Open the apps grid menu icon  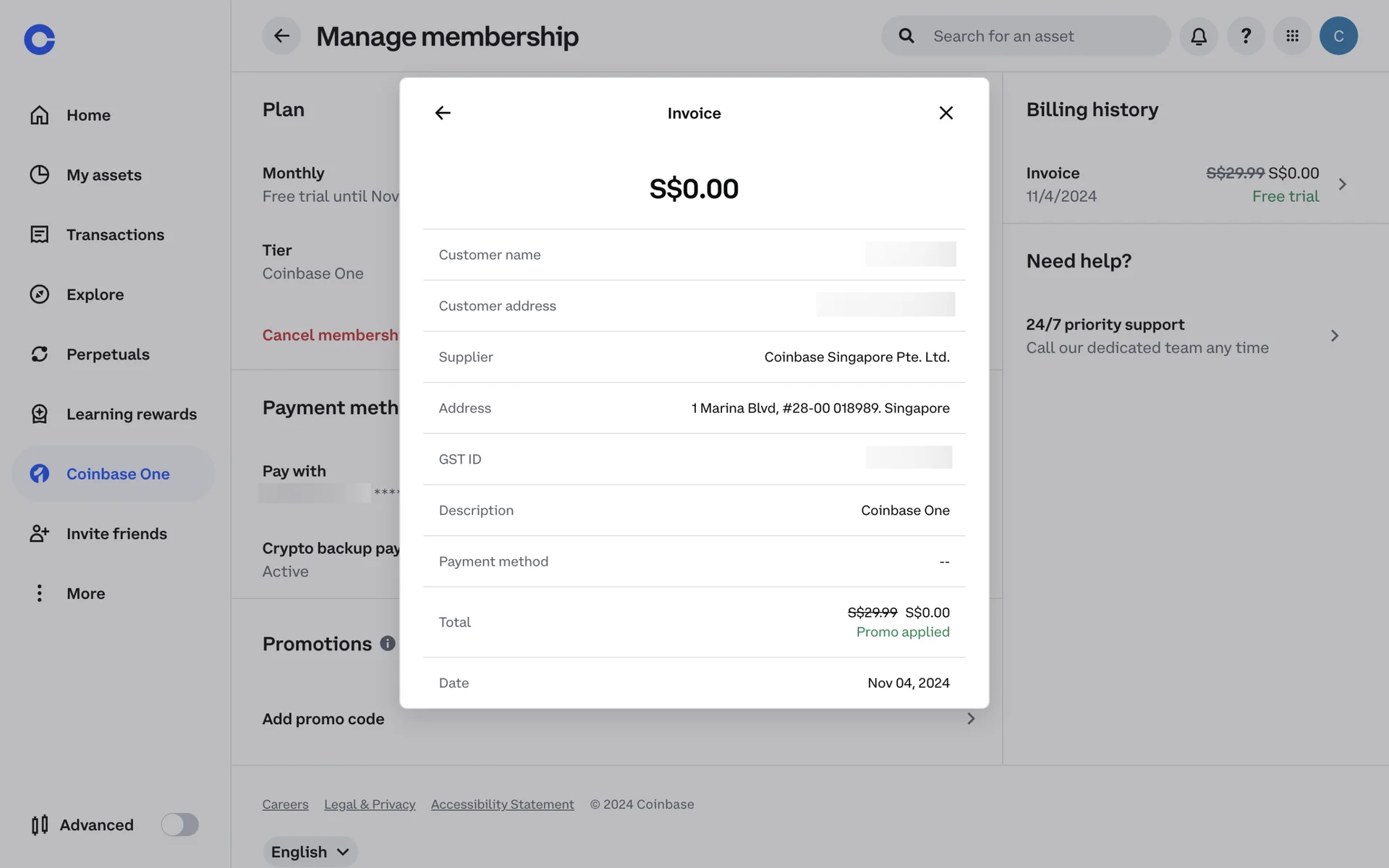tap(1292, 36)
